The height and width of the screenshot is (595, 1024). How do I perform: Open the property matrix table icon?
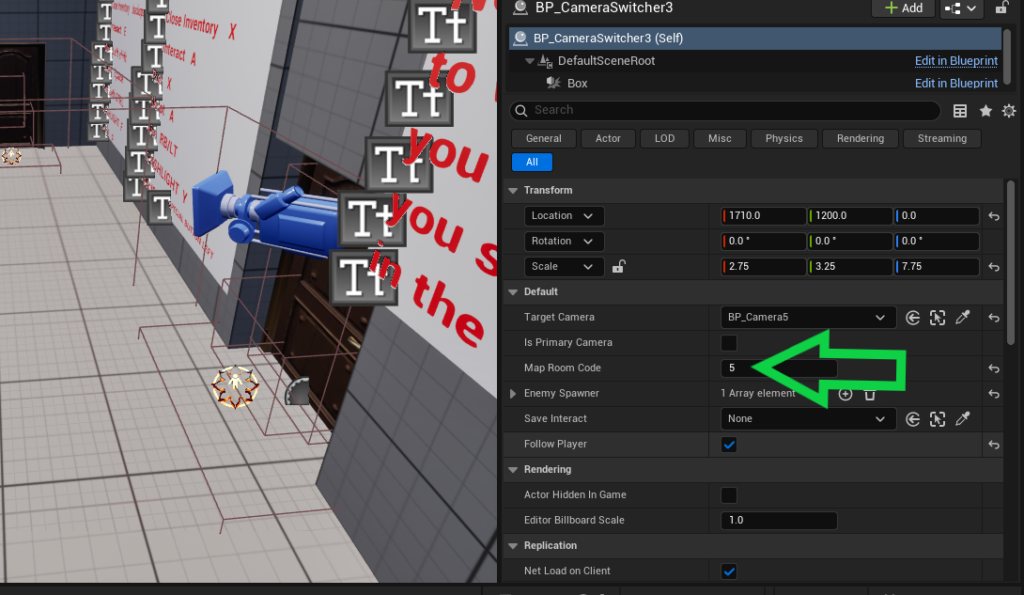tap(960, 111)
